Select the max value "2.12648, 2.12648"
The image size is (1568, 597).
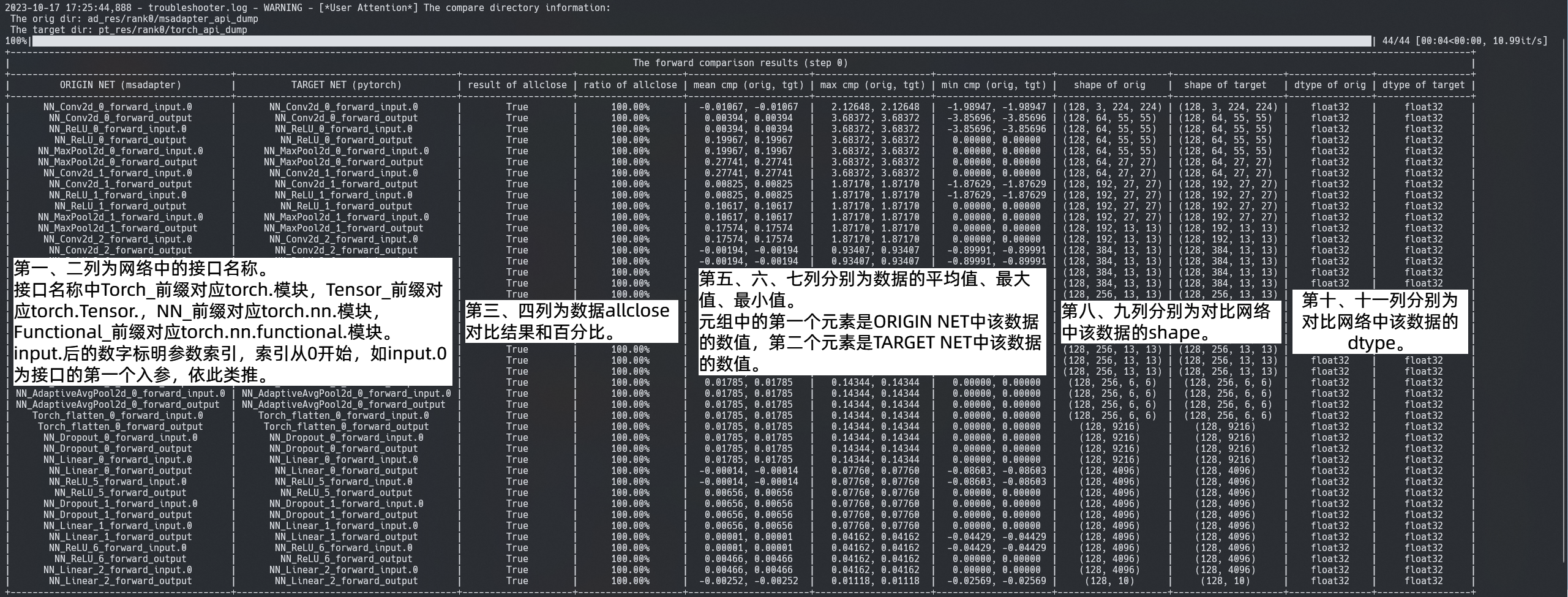876,107
